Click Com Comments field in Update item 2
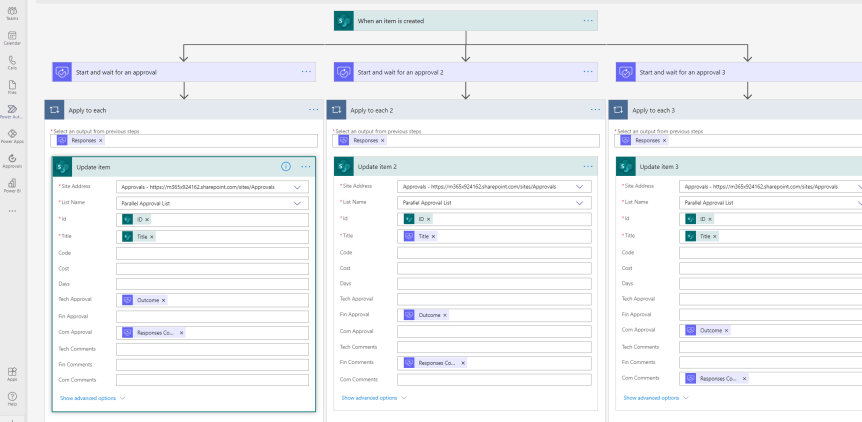 (494, 380)
